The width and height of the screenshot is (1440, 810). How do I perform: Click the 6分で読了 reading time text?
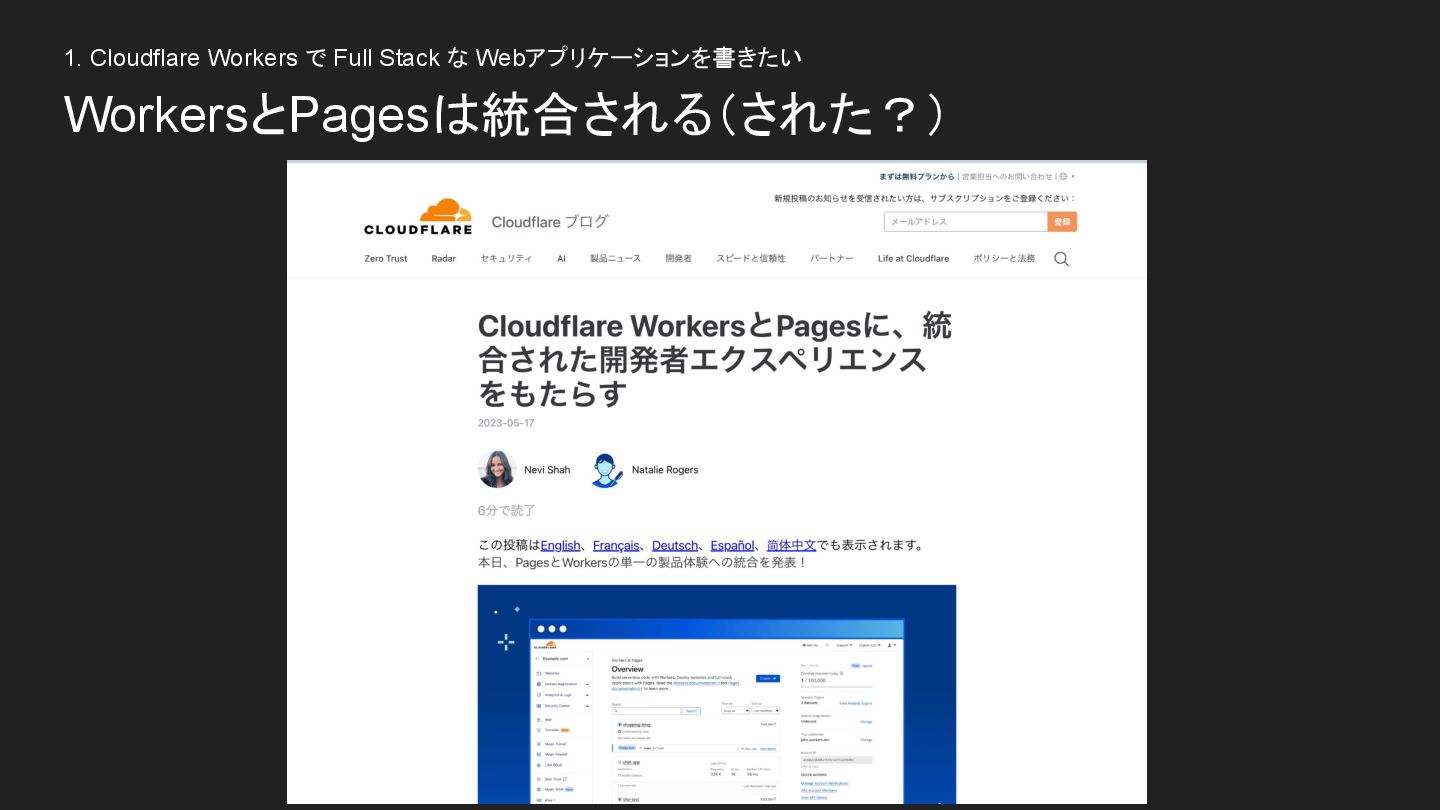click(507, 511)
